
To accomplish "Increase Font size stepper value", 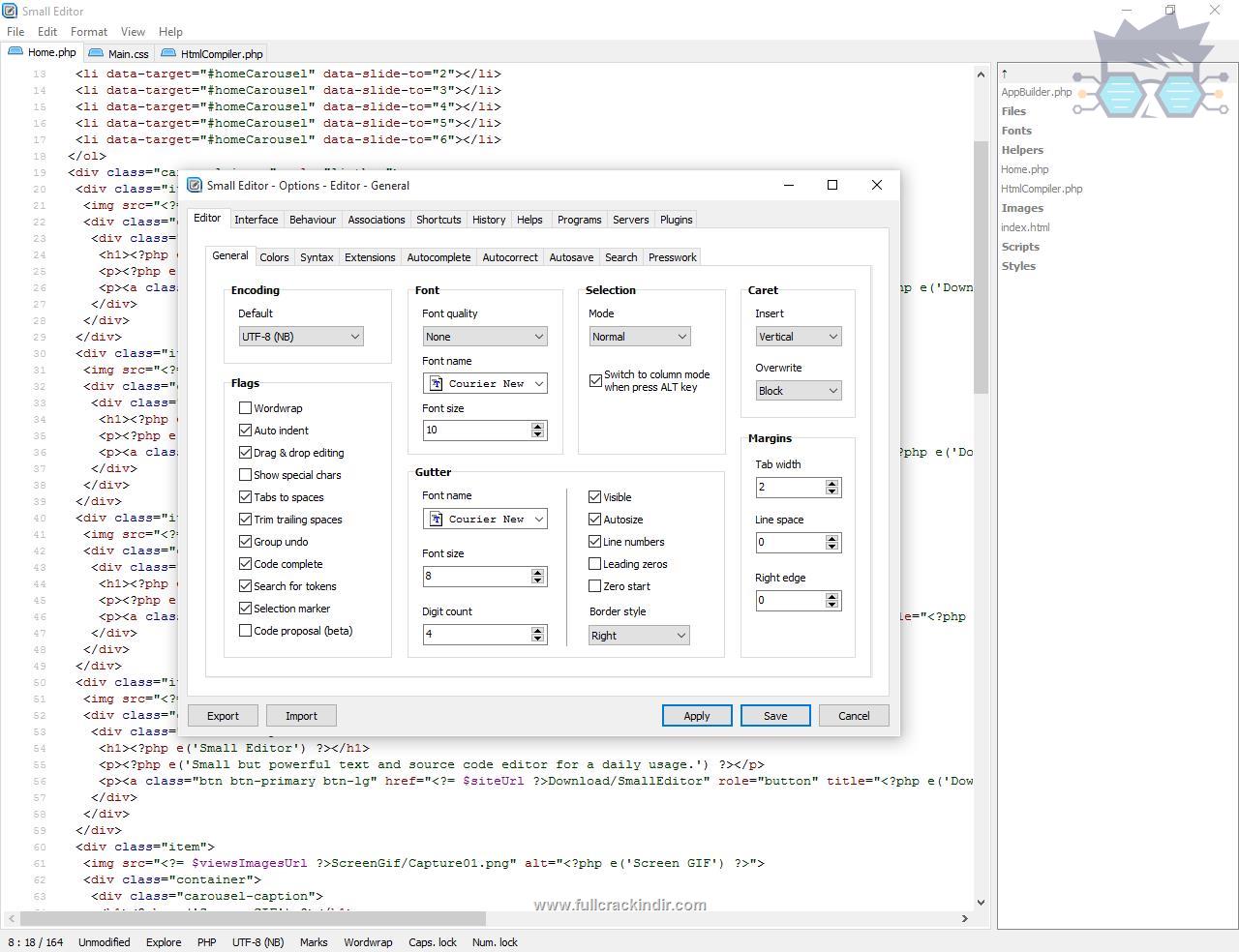I will (x=537, y=426).
